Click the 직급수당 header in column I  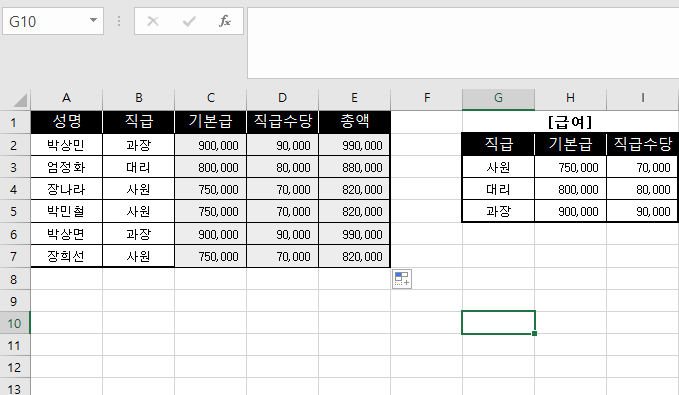(x=643, y=144)
